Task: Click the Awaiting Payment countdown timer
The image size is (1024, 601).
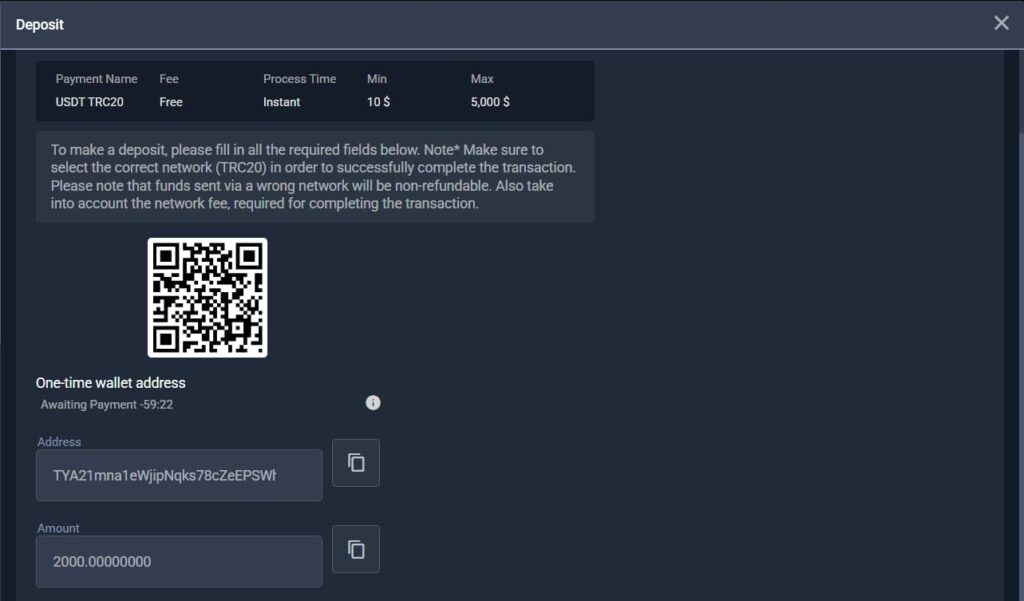Action: coord(106,404)
